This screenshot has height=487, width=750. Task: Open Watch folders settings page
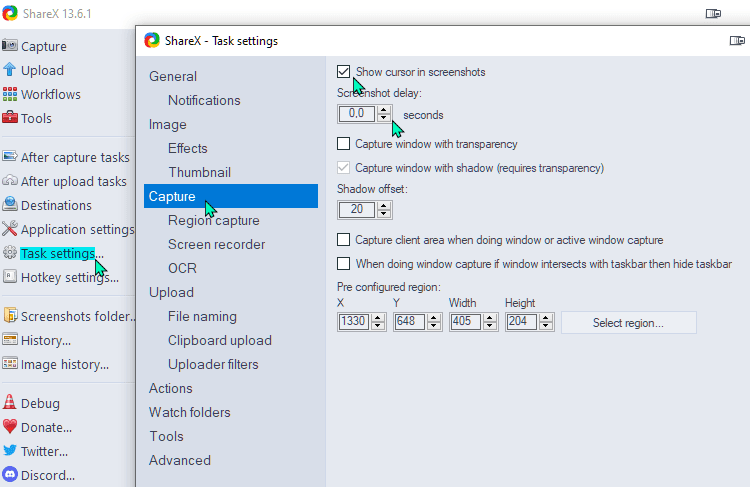(189, 412)
